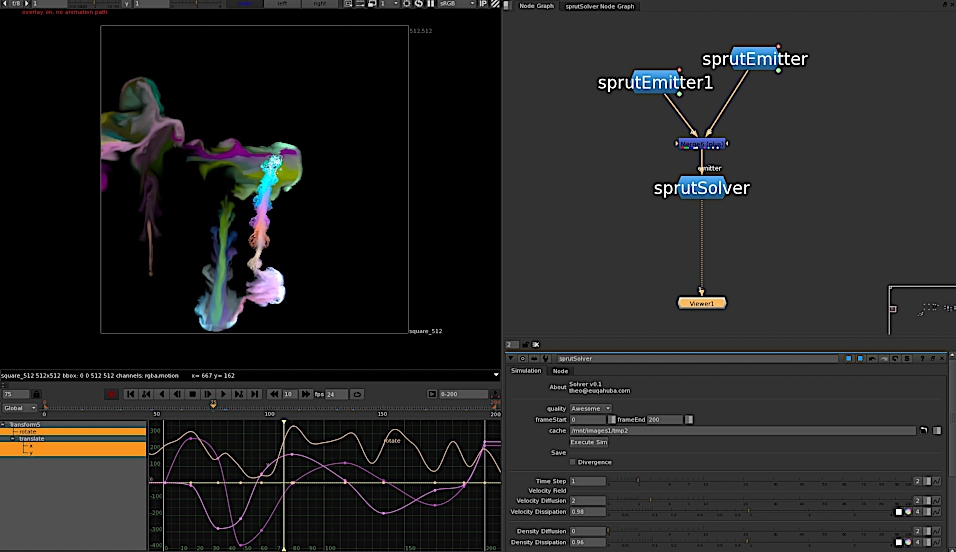
Task: Click the red record button in timeline
Action: pos(111,394)
